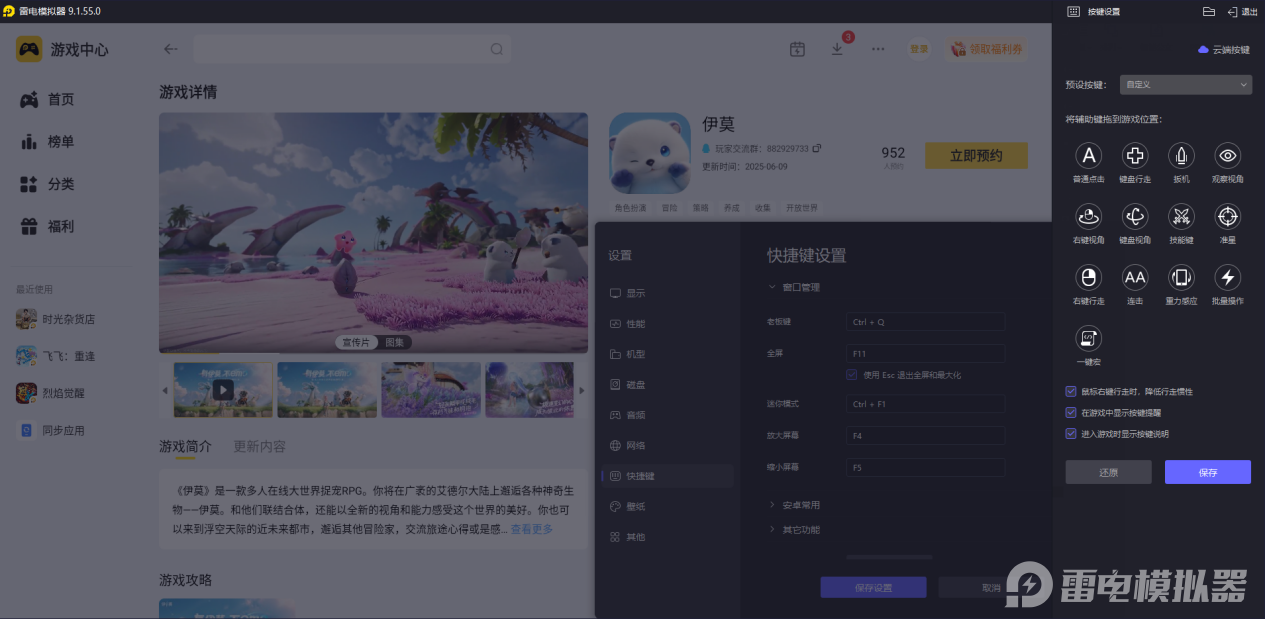Disable 使用 Esc 退出全屏和最大化 option
1265x619 pixels.
point(851,375)
